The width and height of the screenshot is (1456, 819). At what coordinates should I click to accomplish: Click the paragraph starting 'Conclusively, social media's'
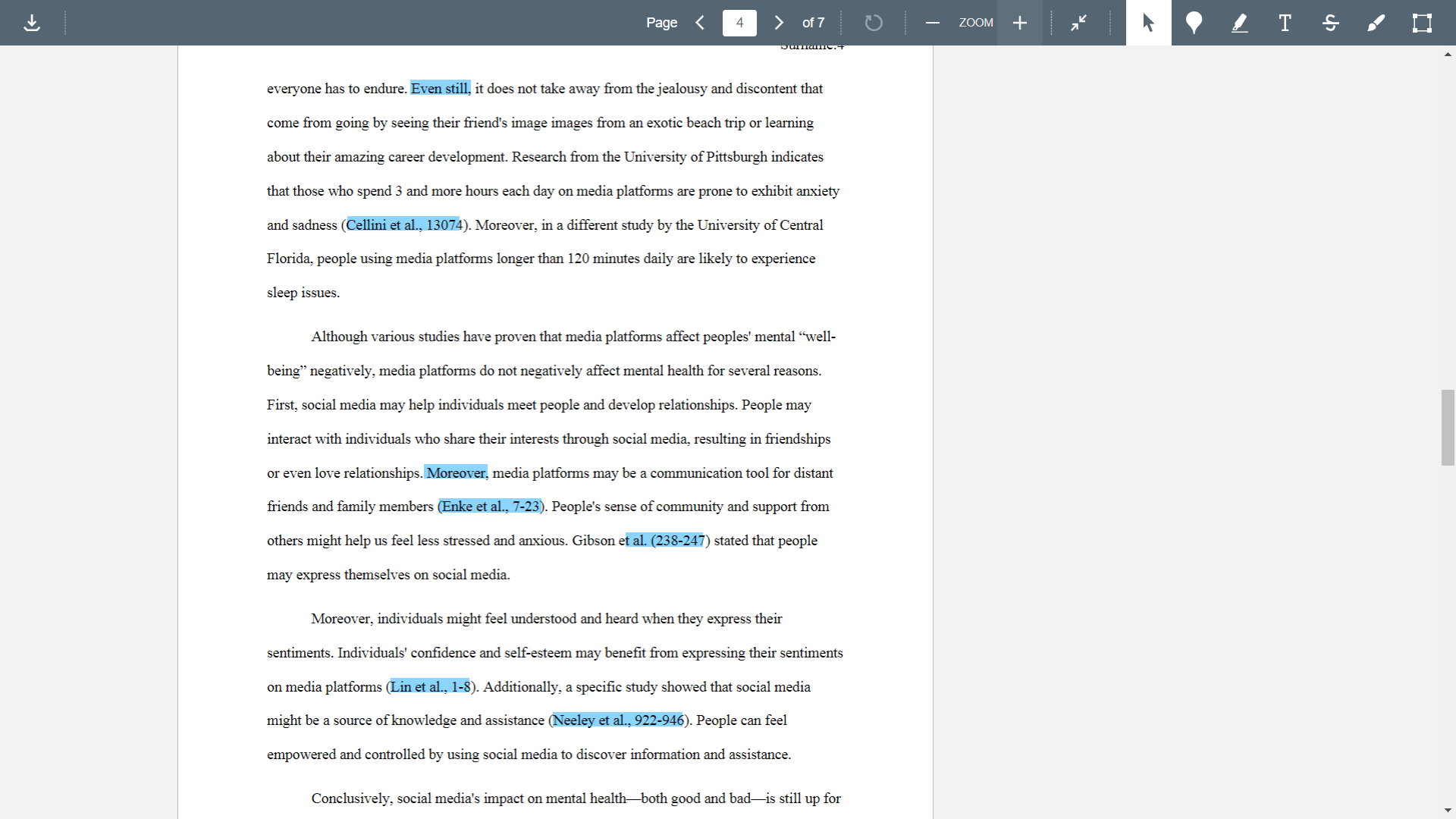coord(576,799)
